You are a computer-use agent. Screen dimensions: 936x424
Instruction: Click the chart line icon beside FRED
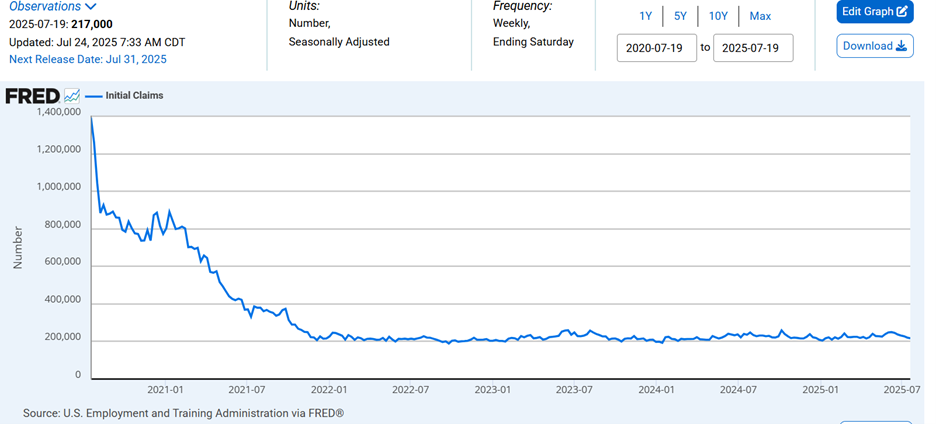(72, 96)
